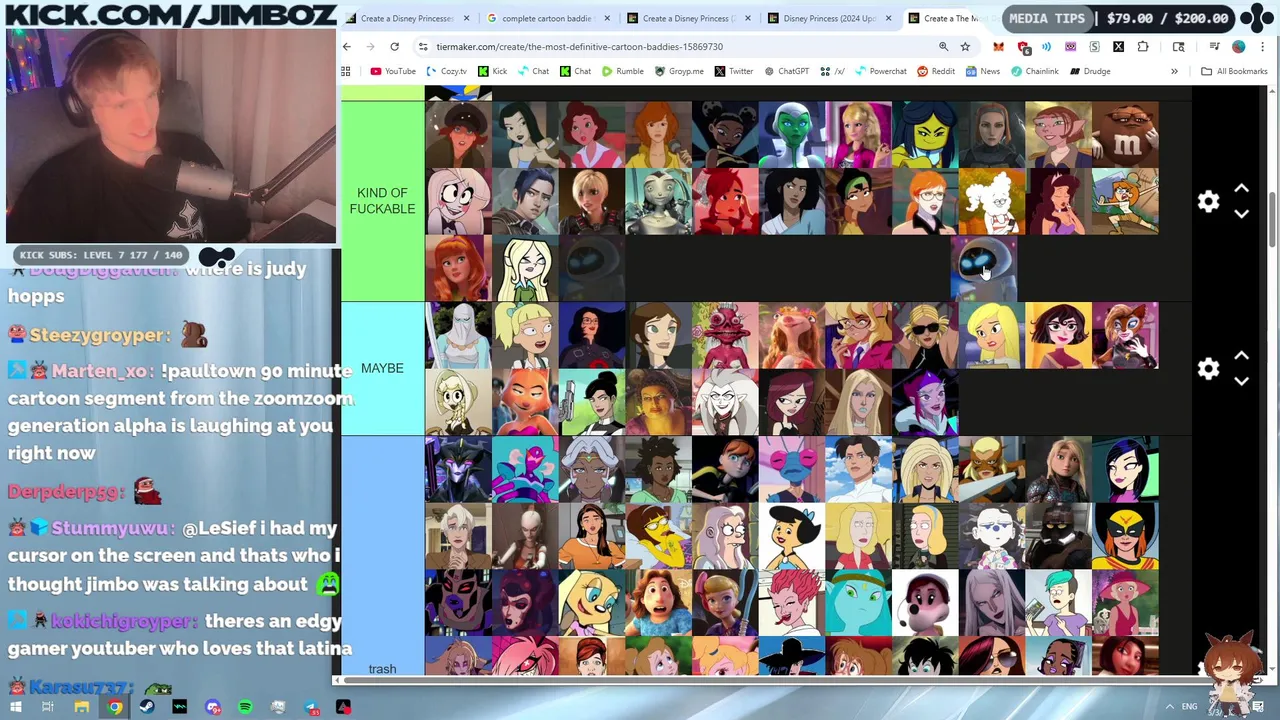The width and height of the screenshot is (1280, 720).
Task: Go forward in browser history
Action: pos(370,46)
